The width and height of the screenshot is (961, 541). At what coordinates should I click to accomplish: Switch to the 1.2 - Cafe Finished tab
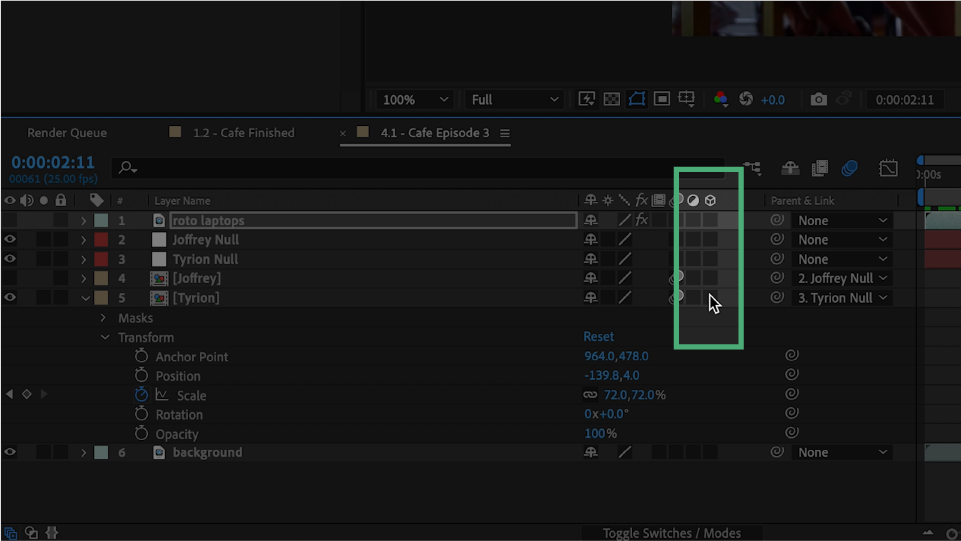coord(243,133)
